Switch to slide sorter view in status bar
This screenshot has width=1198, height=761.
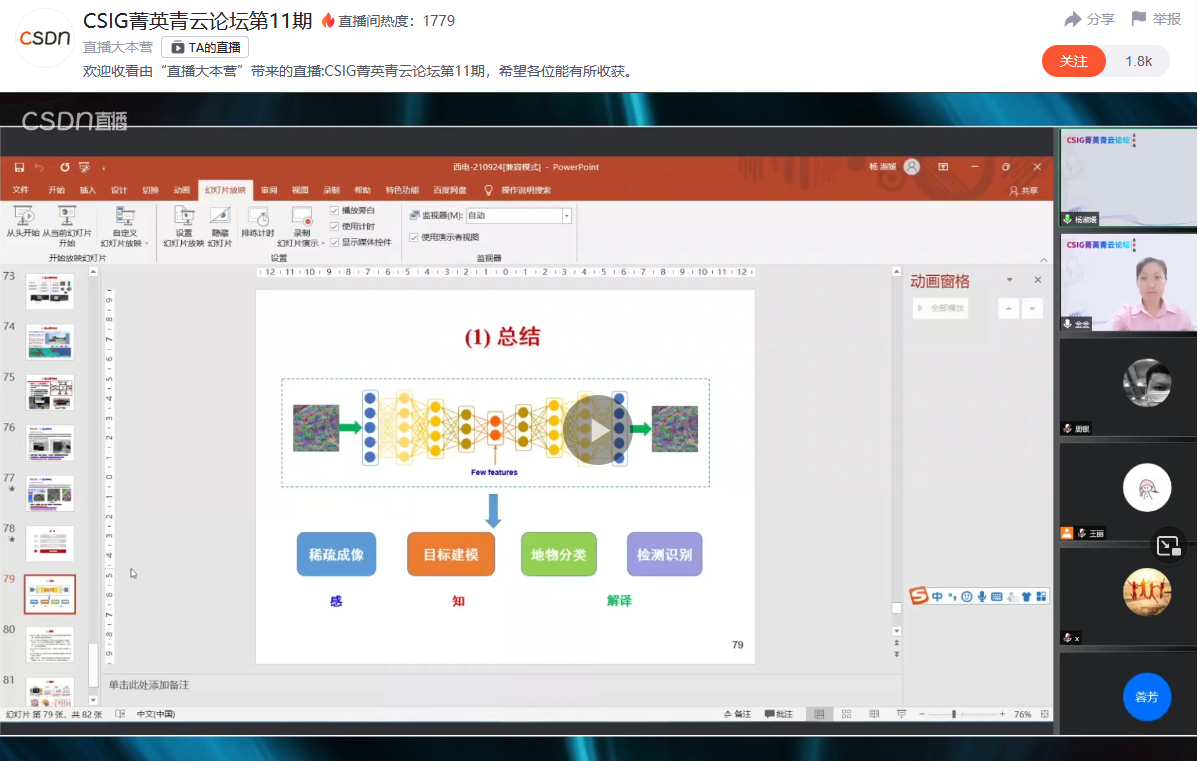point(846,714)
